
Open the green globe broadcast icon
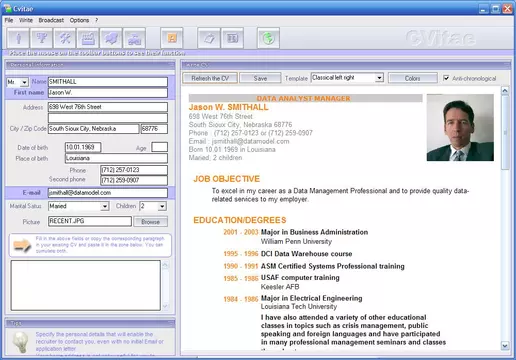point(268,39)
